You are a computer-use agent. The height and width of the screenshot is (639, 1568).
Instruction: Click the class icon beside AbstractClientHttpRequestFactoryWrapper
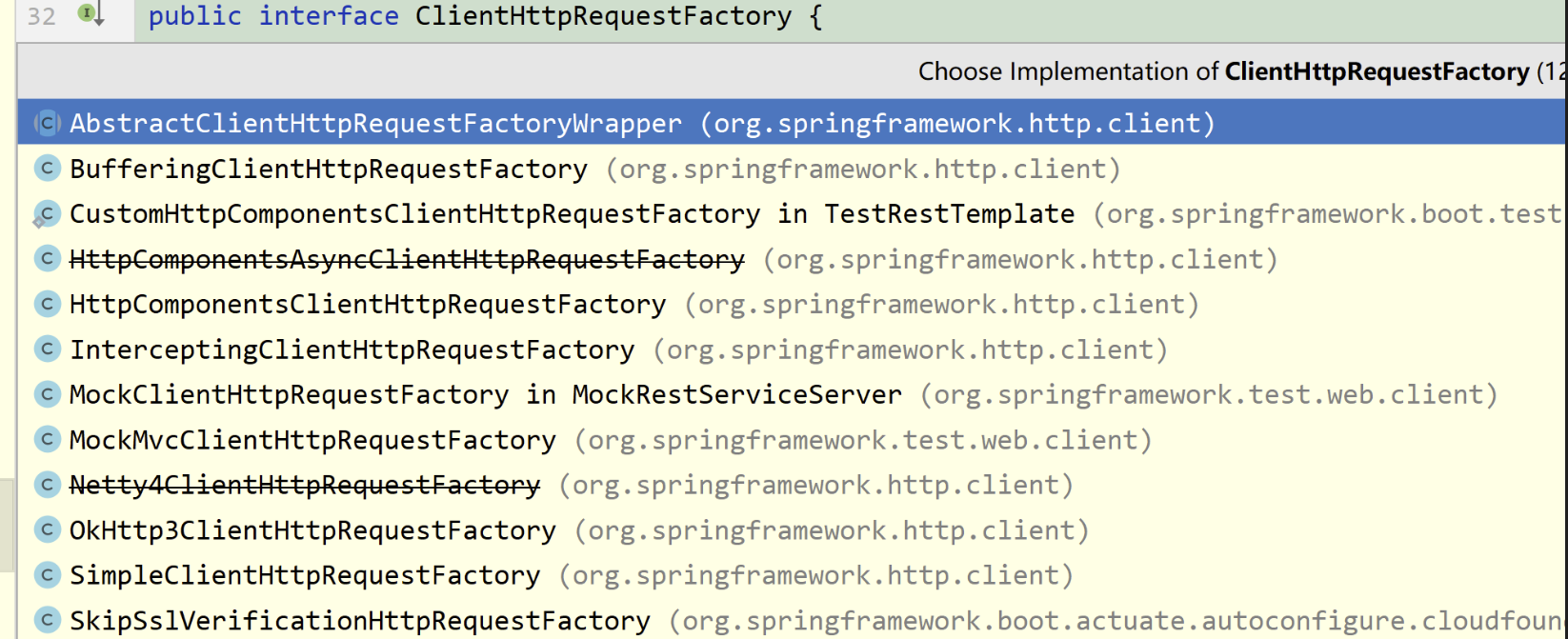coord(46,122)
